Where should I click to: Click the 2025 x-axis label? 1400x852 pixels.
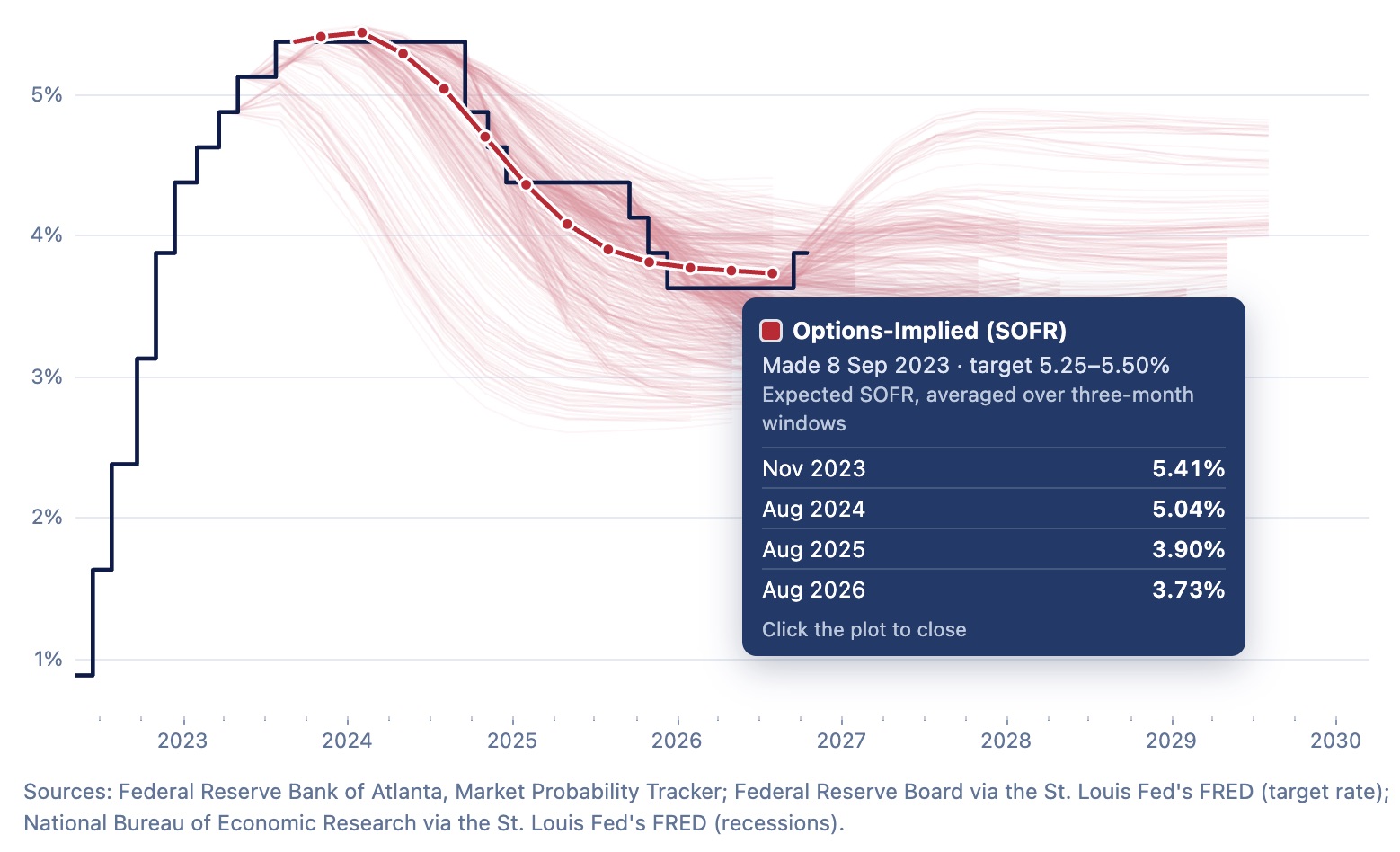point(512,741)
